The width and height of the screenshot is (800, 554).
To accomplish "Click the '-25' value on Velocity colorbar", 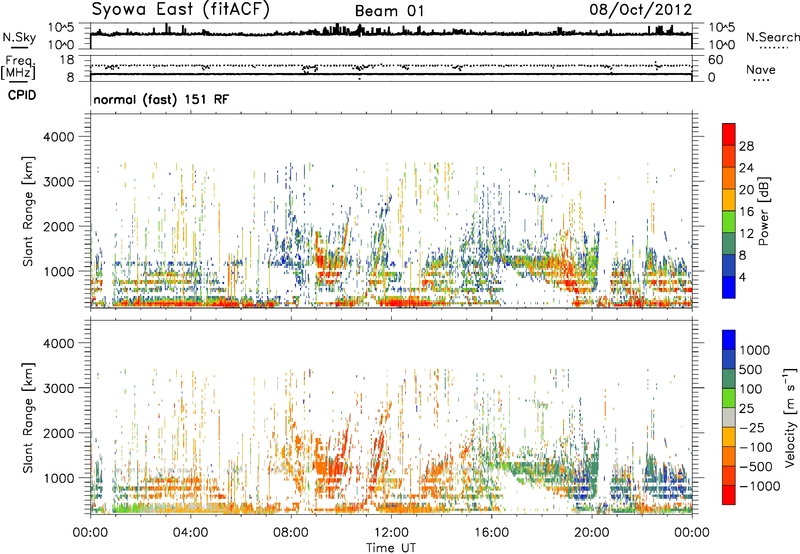I will [751, 428].
